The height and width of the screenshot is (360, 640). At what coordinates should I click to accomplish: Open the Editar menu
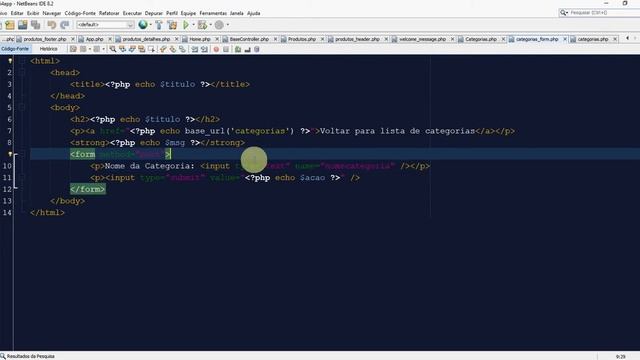[x=17, y=13]
